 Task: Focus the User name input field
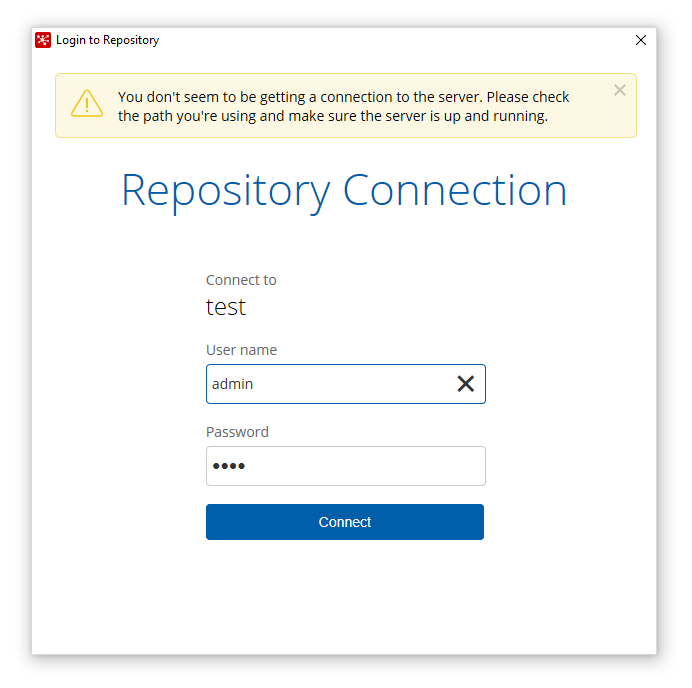[x=346, y=384]
